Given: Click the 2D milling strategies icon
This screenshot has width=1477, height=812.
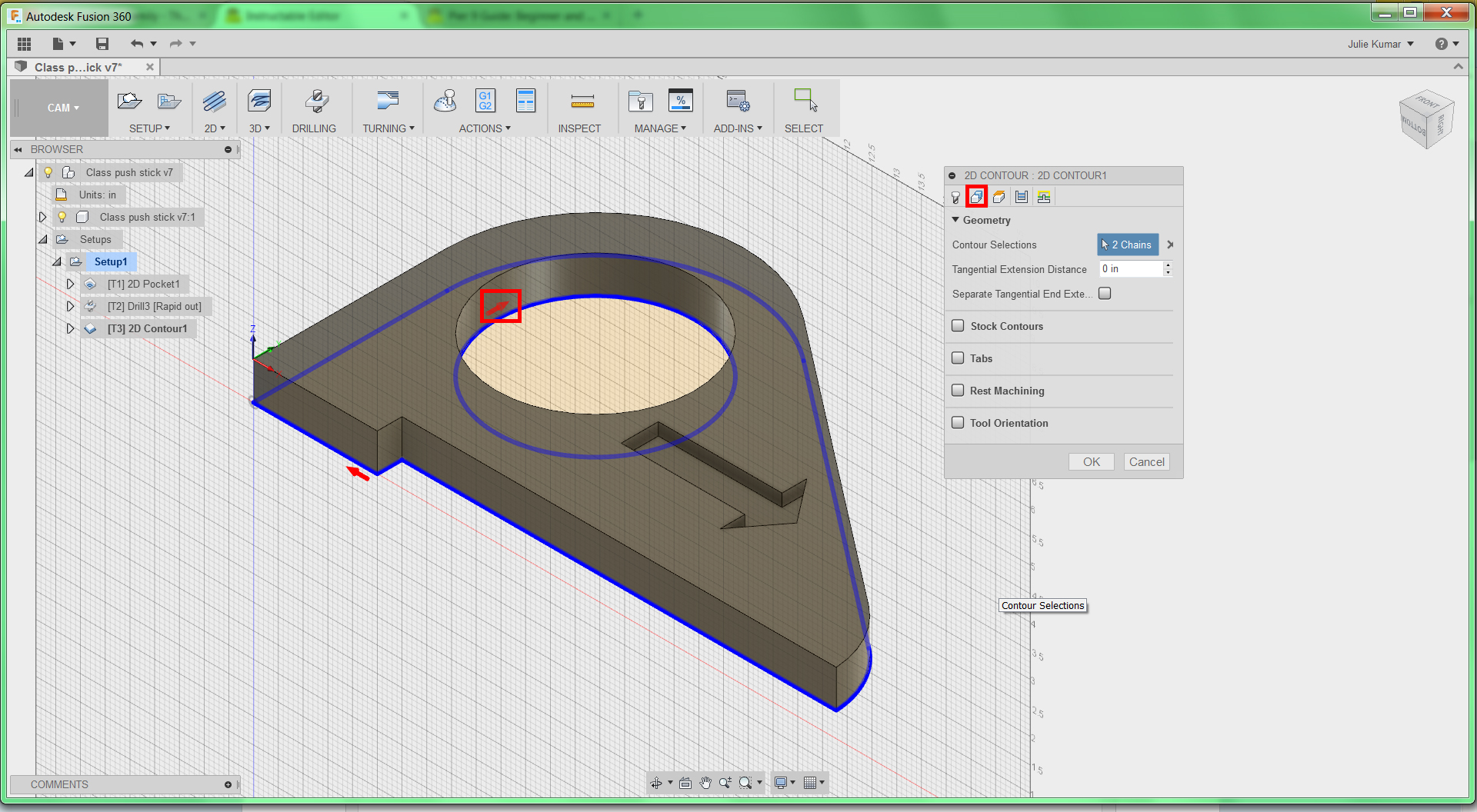Looking at the screenshot, I should tap(215, 101).
